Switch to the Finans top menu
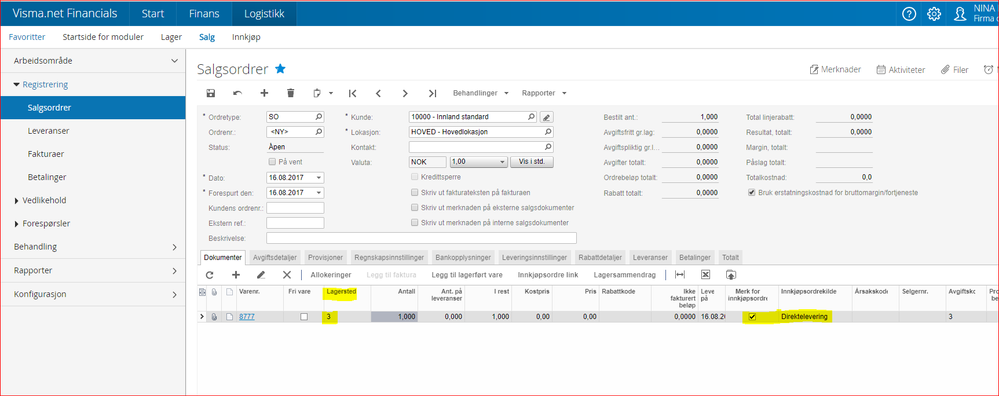999x396 pixels. tap(204, 13)
